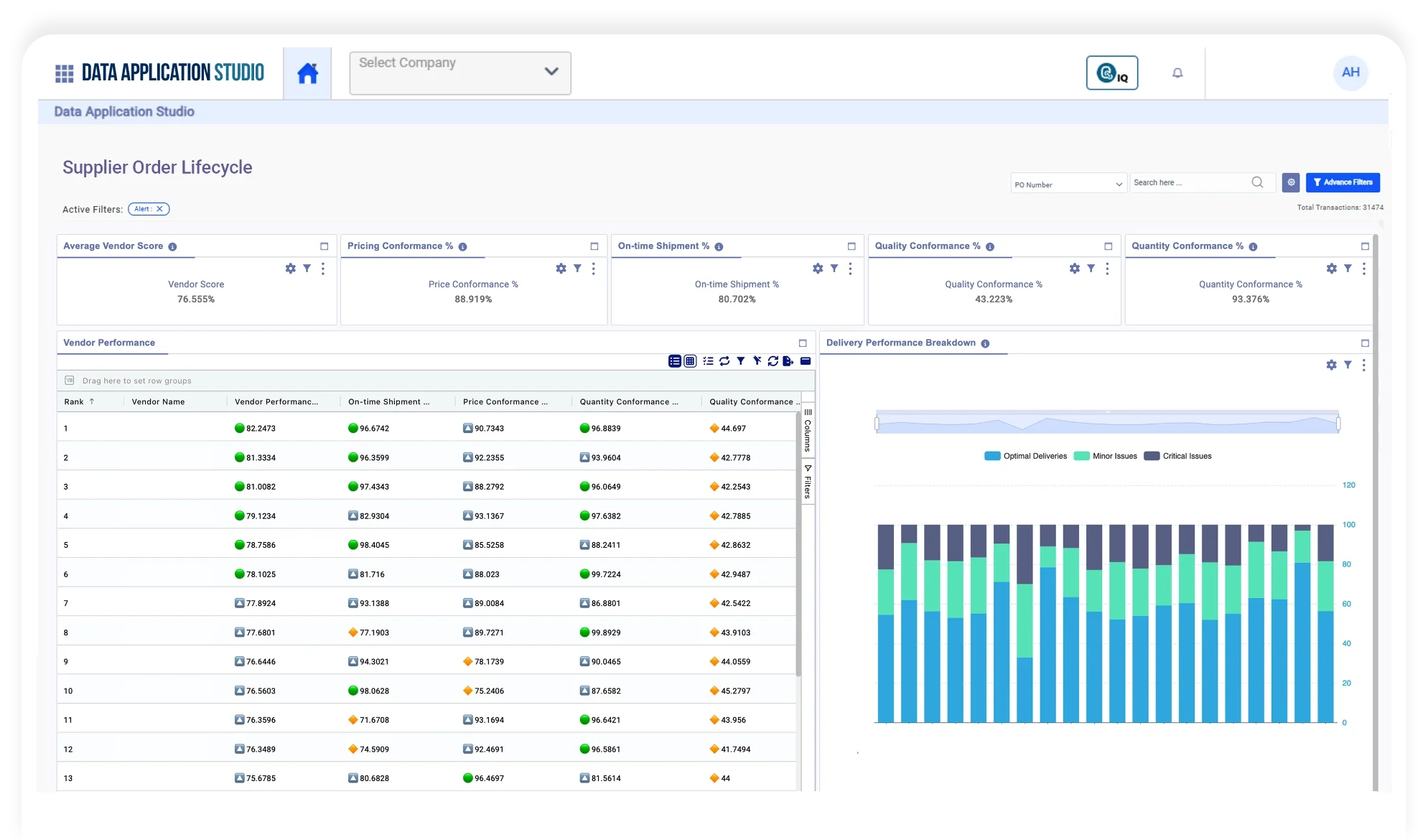Export Vendor Performance table data
This screenshot has height=840, width=1428.
pyautogui.click(x=788, y=361)
